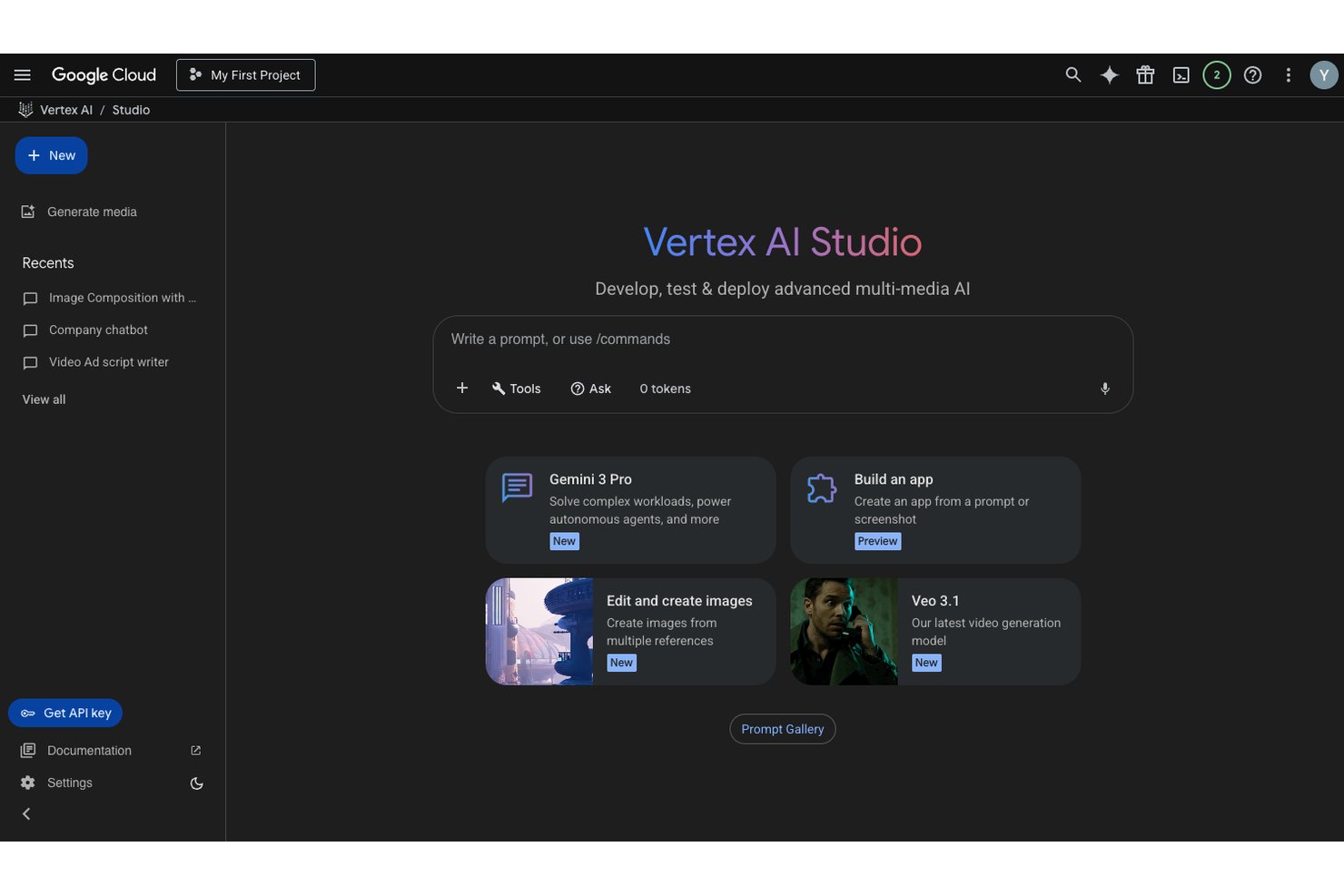Collapse the sidebar with the chevron
This screenshot has width=1344, height=896.
coord(26,814)
